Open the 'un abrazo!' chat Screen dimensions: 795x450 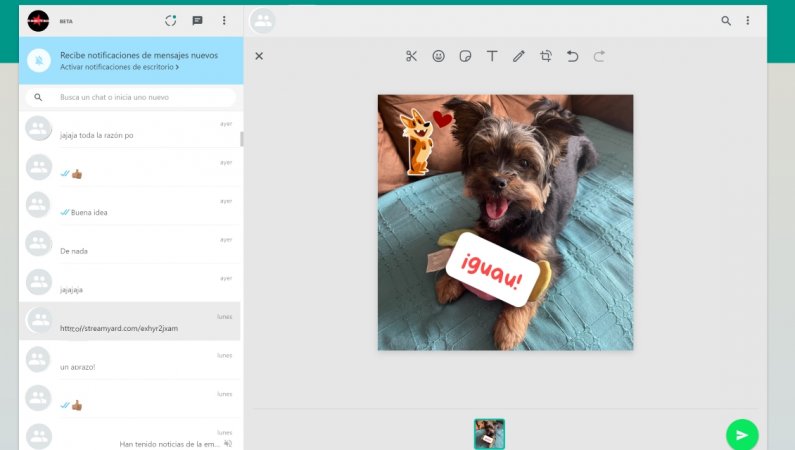coord(130,360)
